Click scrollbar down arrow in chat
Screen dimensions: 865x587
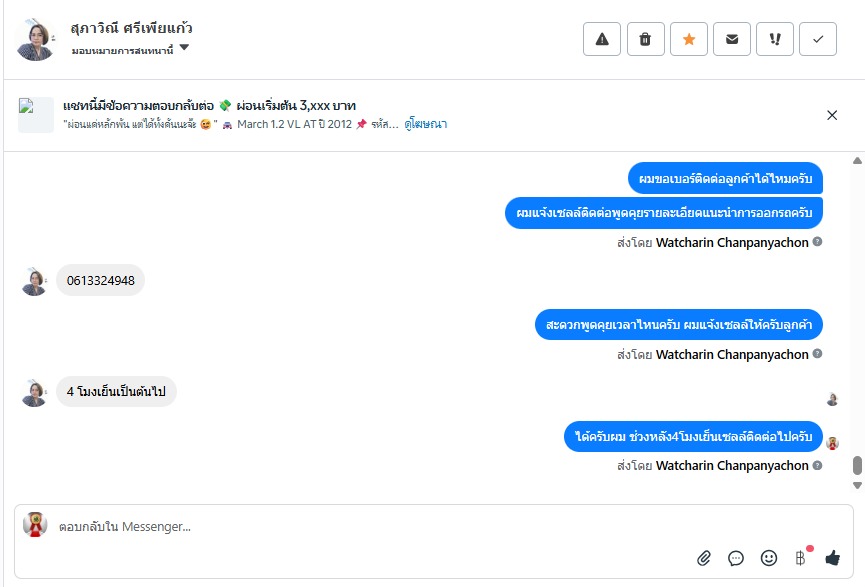pyautogui.click(x=857, y=485)
